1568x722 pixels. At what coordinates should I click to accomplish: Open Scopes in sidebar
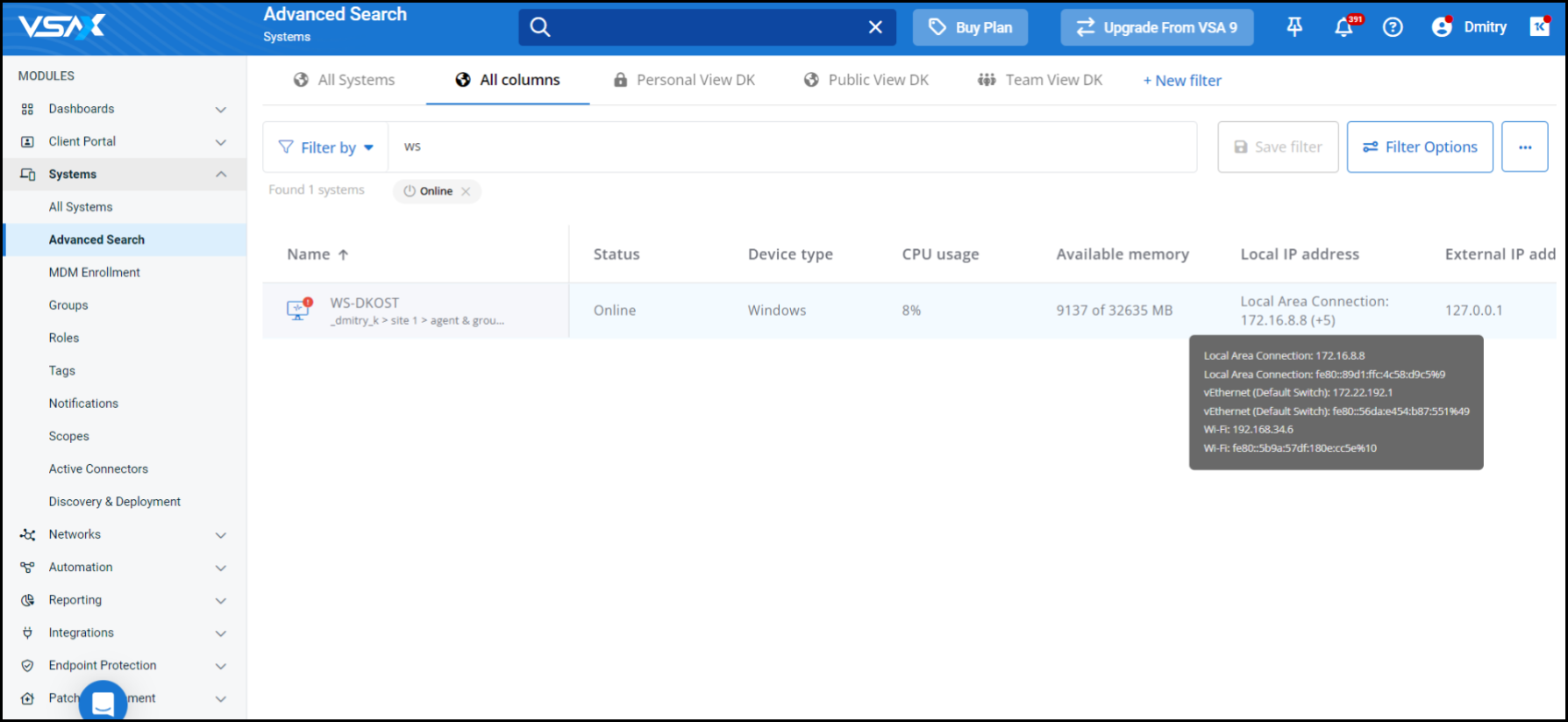pos(69,436)
